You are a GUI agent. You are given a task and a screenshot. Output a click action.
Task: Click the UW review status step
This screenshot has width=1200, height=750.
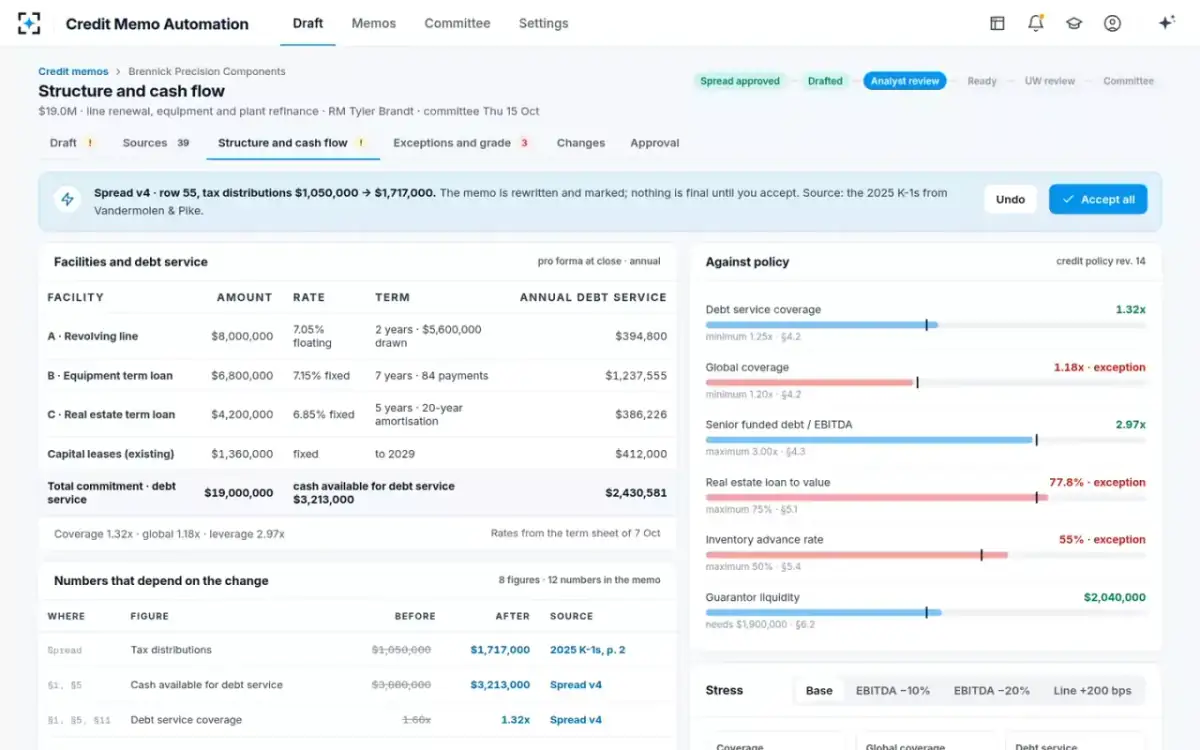tap(1051, 81)
